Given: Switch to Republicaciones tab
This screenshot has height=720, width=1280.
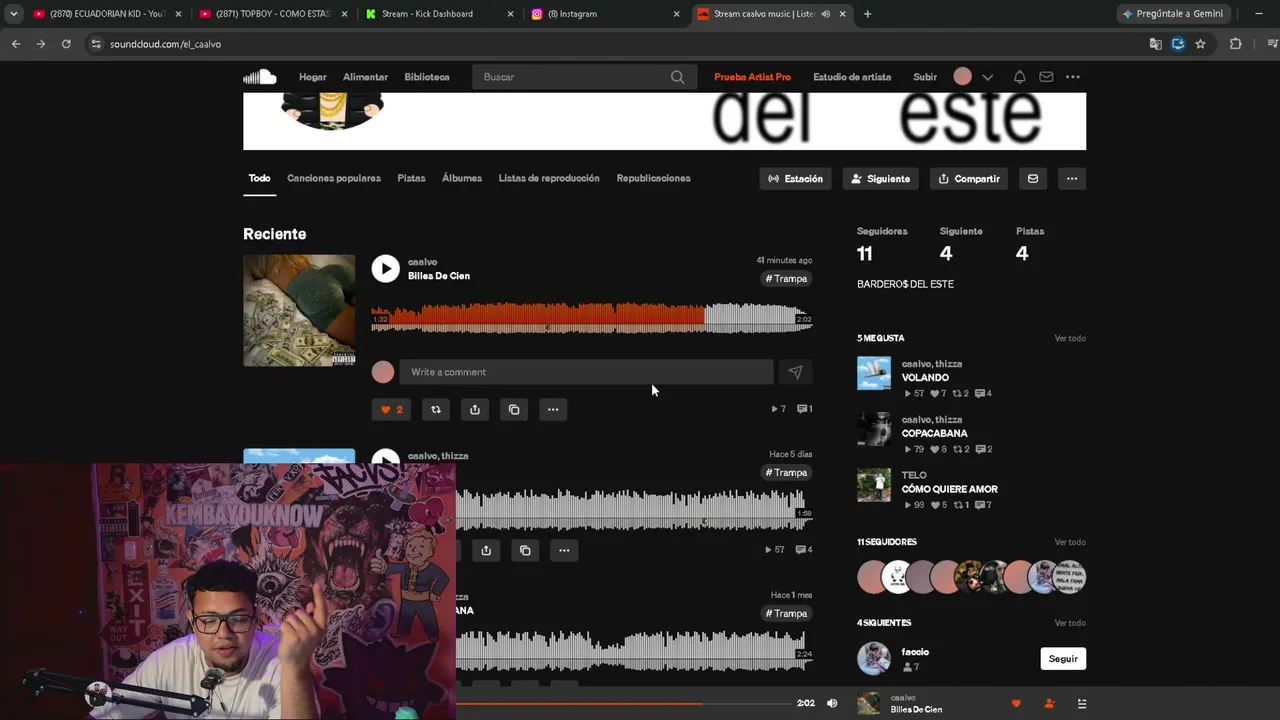Looking at the screenshot, I should pyautogui.click(x=653, y=178).
